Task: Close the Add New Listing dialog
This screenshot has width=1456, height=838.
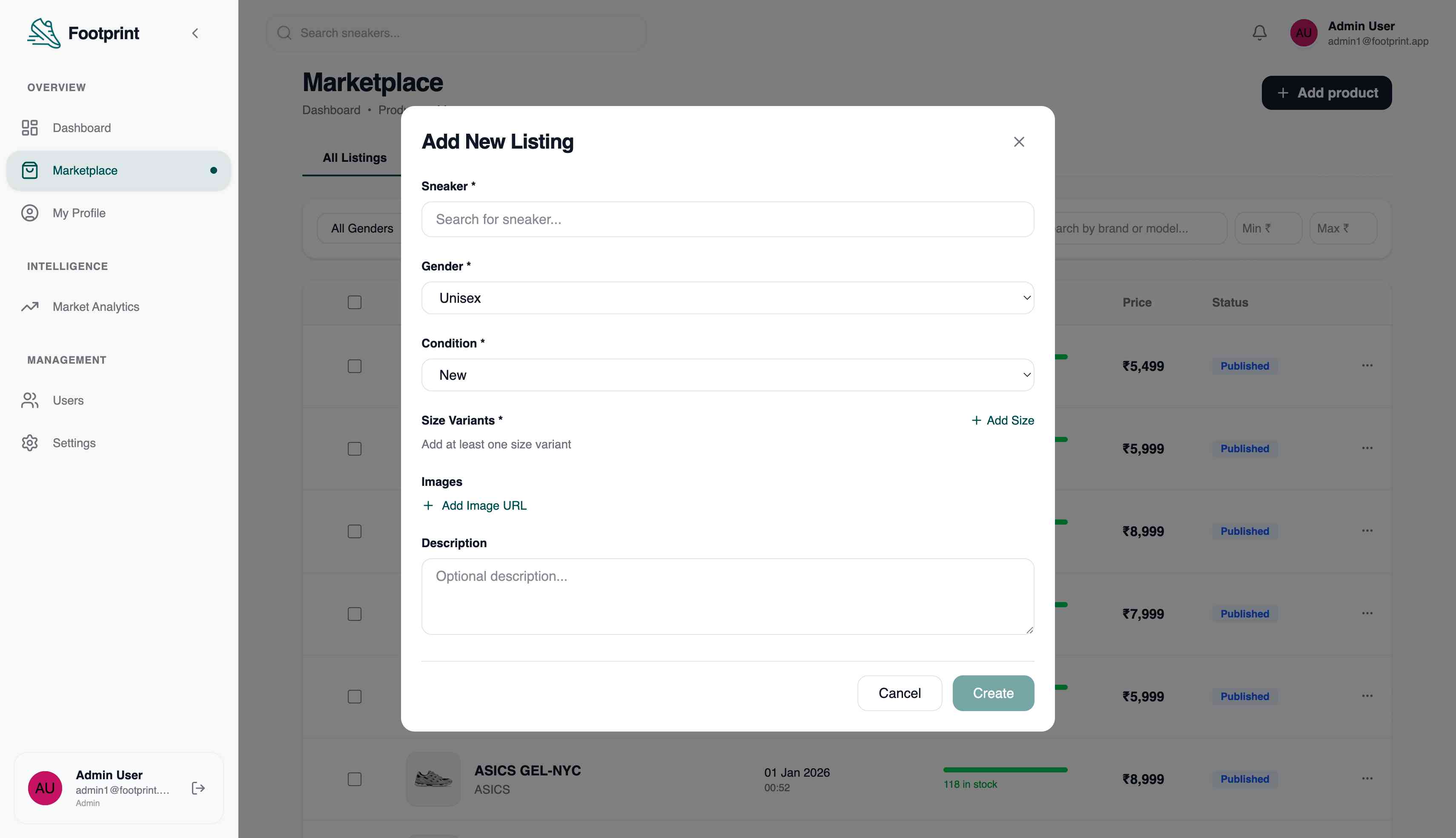Action: point(1018,142)
